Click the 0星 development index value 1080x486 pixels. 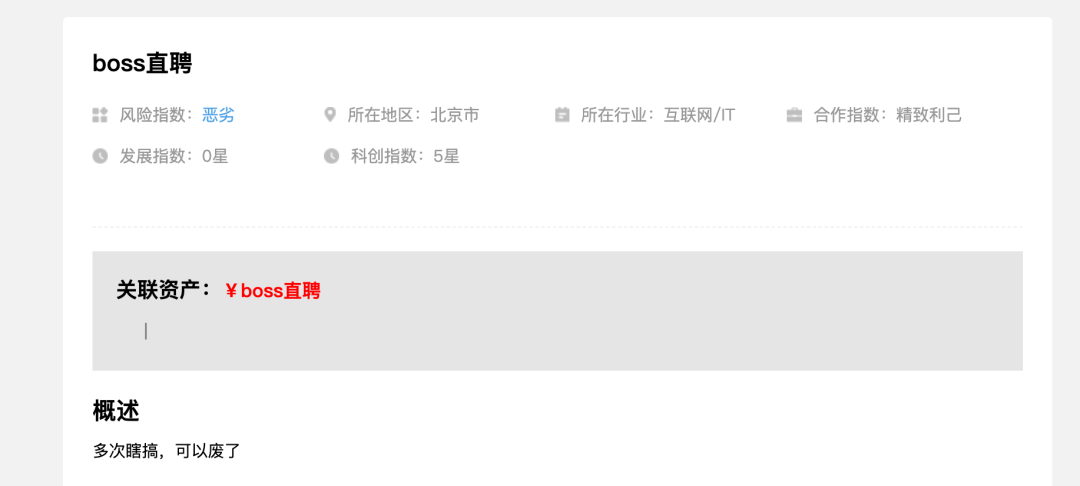pyautogui.click(x=215, y=156)
